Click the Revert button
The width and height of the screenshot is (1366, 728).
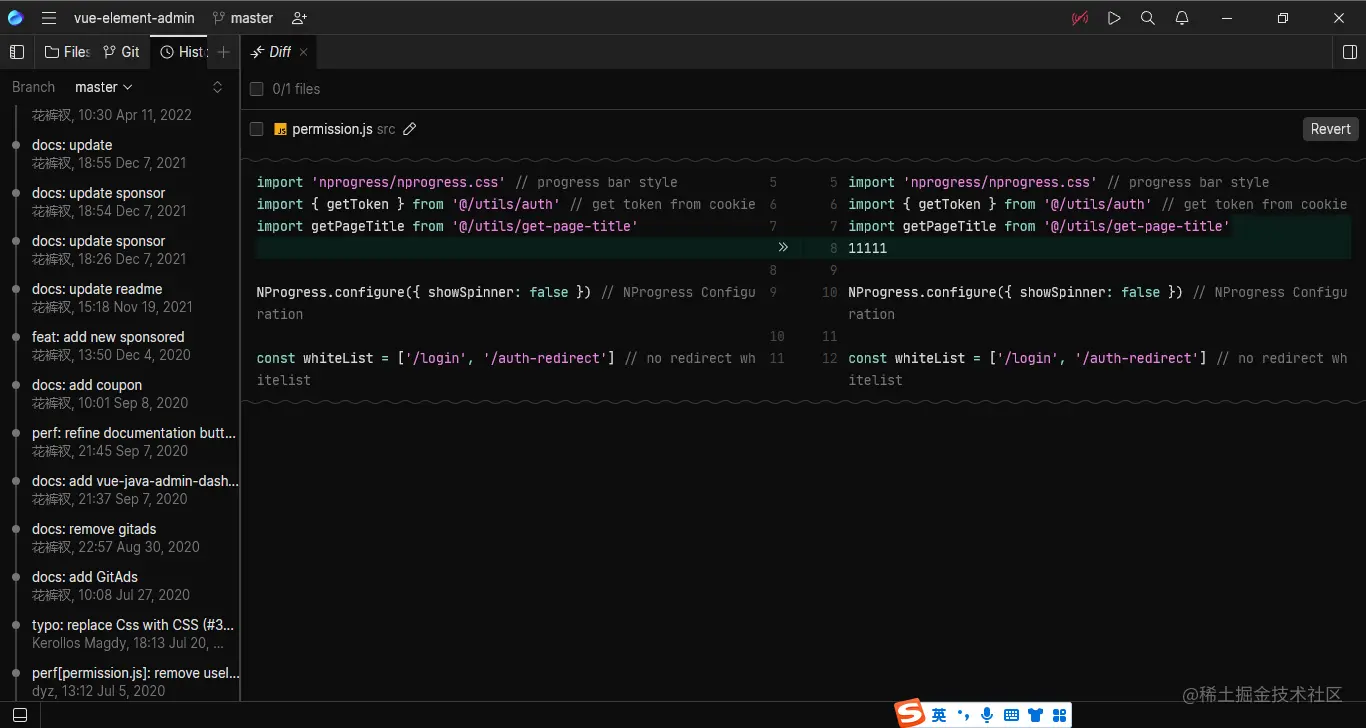click(x=1330, y=128)
